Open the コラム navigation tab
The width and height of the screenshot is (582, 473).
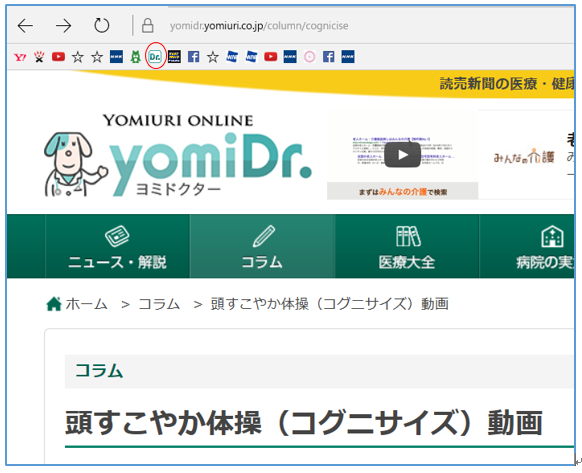262,246
